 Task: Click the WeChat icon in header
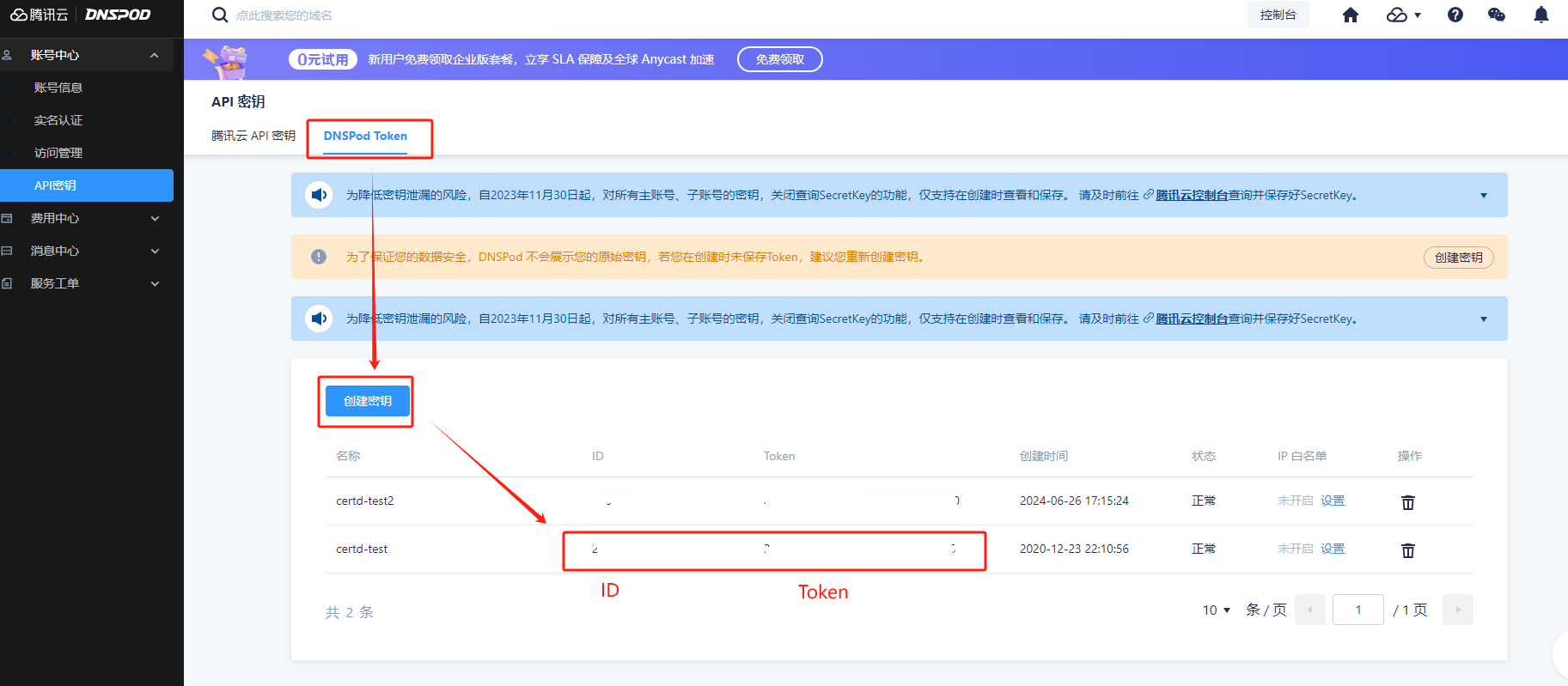[x=1496, y=15]
